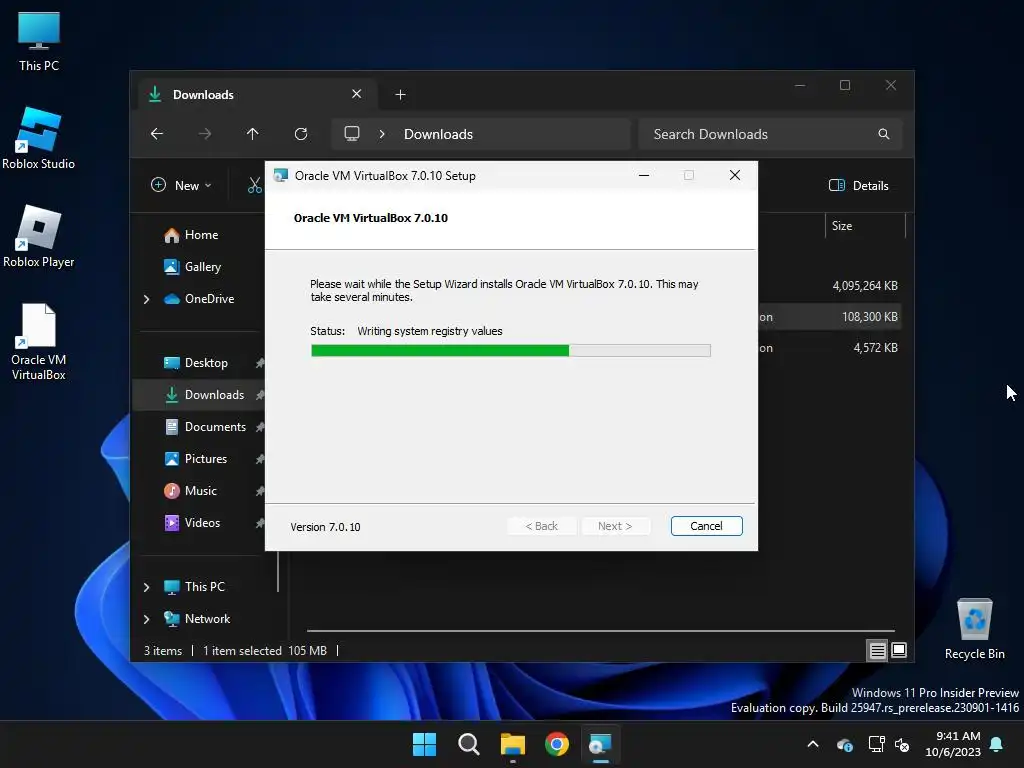Click the VirtualBox installer taskbar icon
This screenshot has height=768, width=1024.
[x=600, y=744]
